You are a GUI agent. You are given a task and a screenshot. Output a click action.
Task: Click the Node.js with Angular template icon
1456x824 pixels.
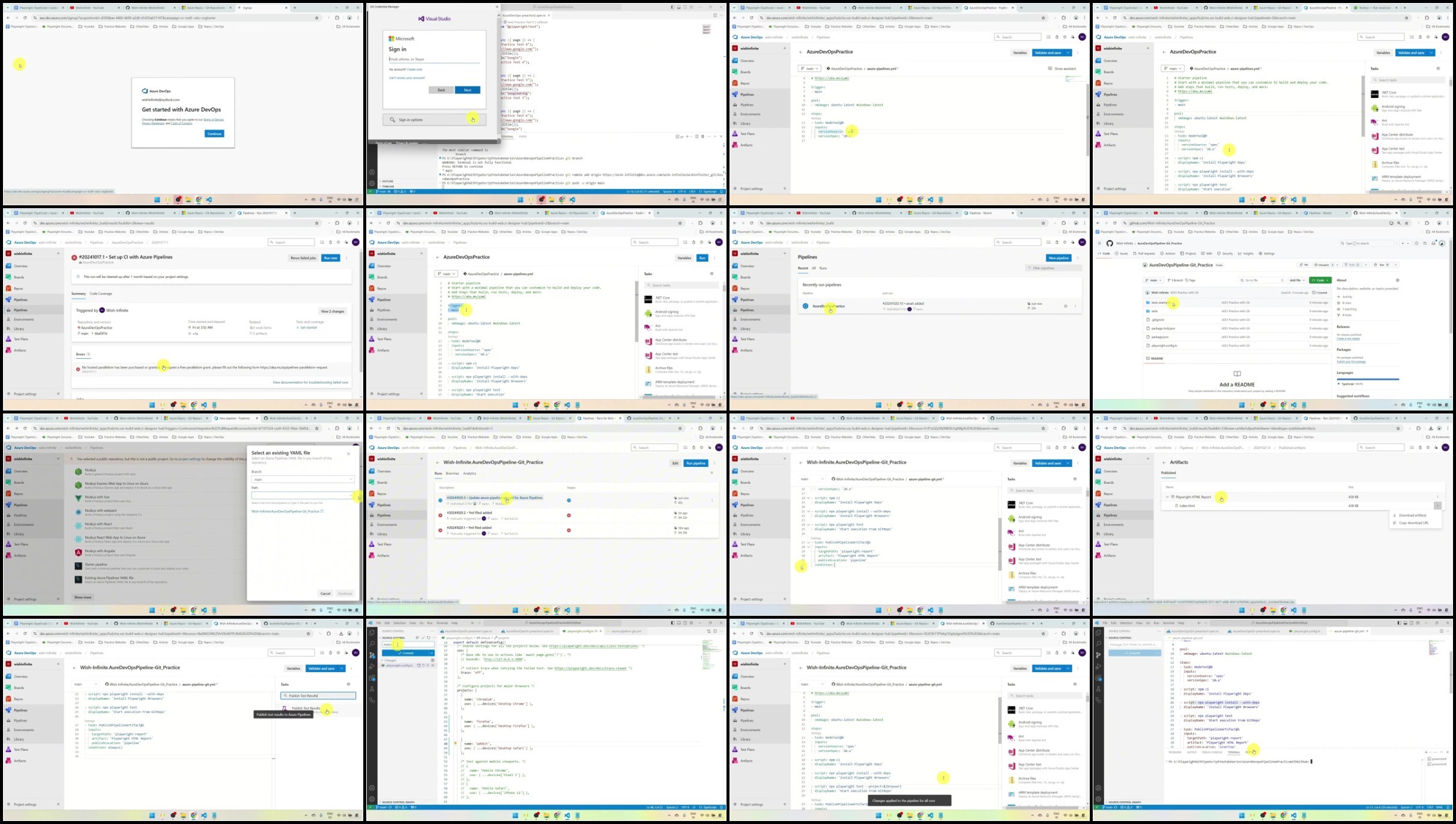point(78,552)
